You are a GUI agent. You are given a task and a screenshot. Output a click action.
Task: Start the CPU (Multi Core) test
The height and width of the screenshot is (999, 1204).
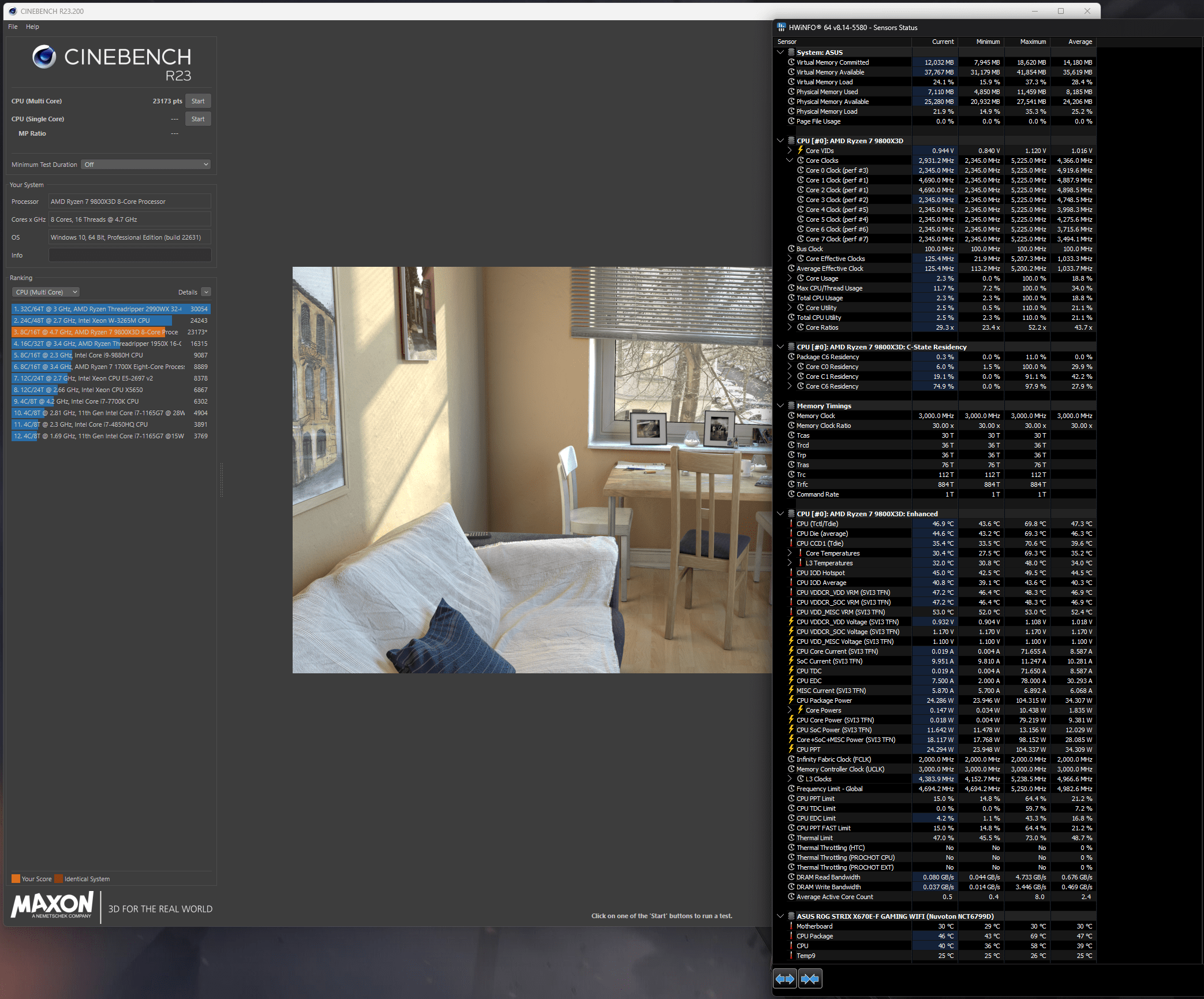[x=198, y=101]
